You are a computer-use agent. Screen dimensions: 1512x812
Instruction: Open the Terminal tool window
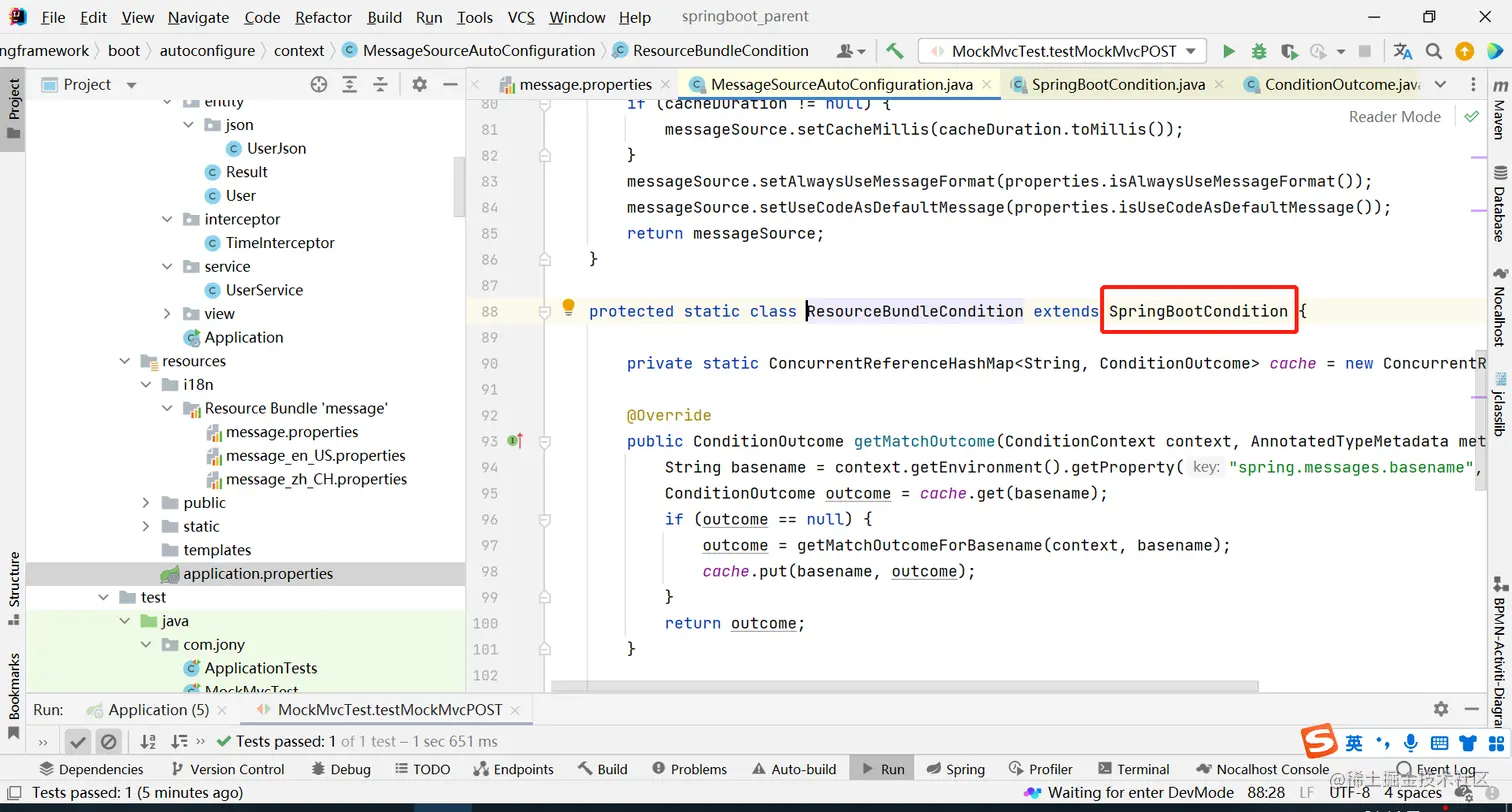tap(1133, 769)
